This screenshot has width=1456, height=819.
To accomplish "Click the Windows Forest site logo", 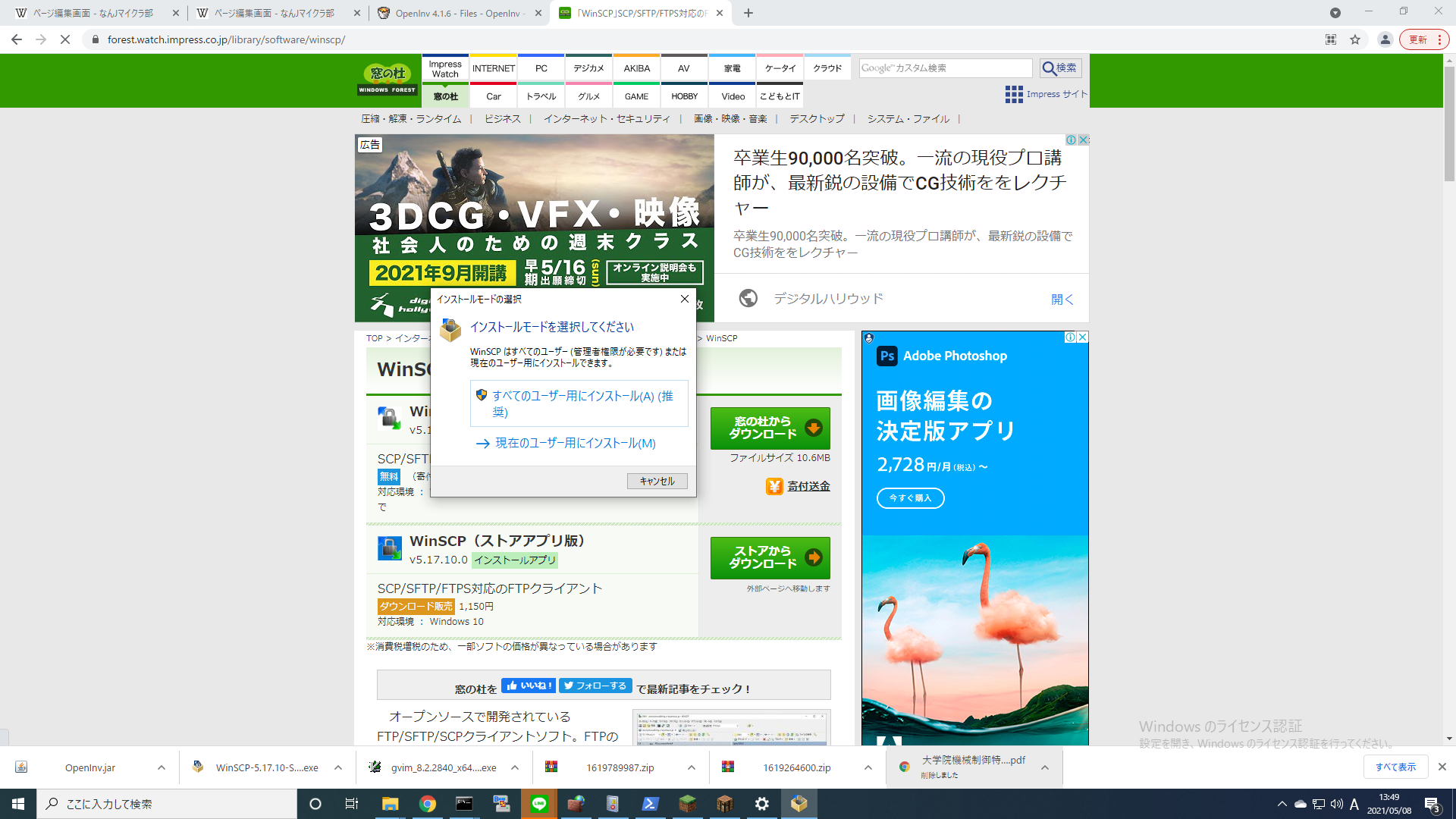I will click(388, 80).
